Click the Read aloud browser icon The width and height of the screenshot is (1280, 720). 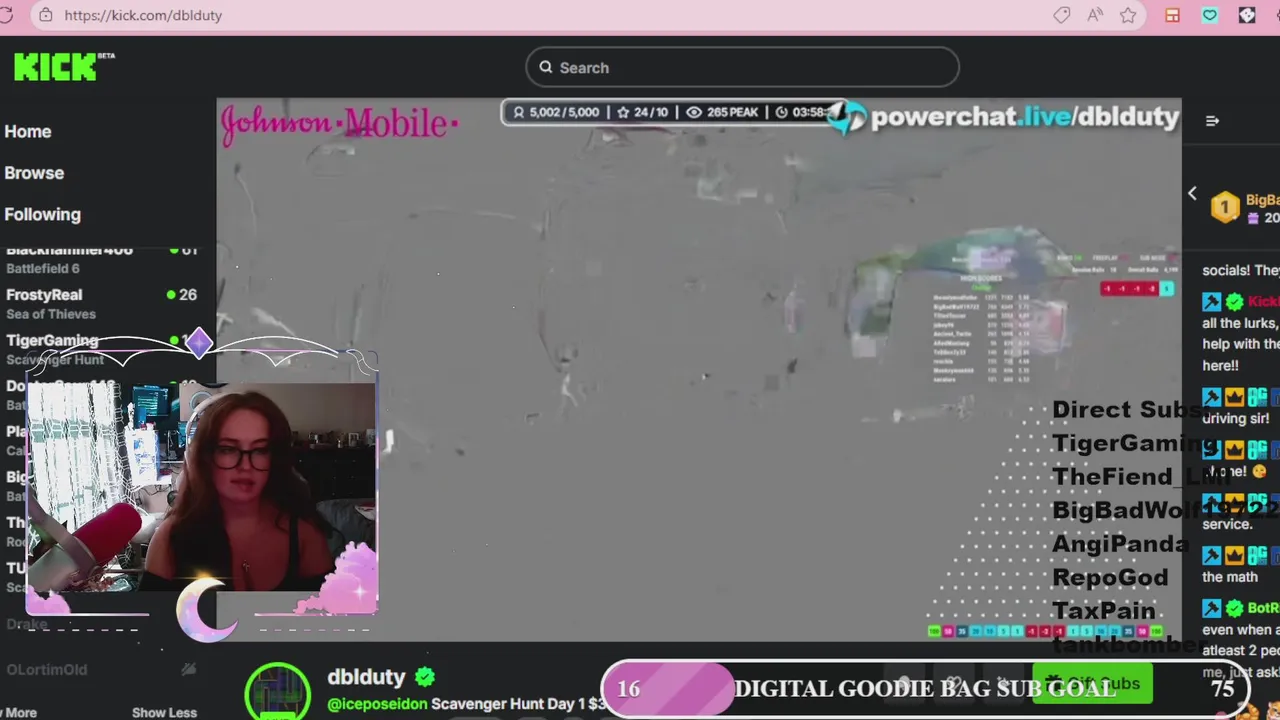pos(1095,15)
